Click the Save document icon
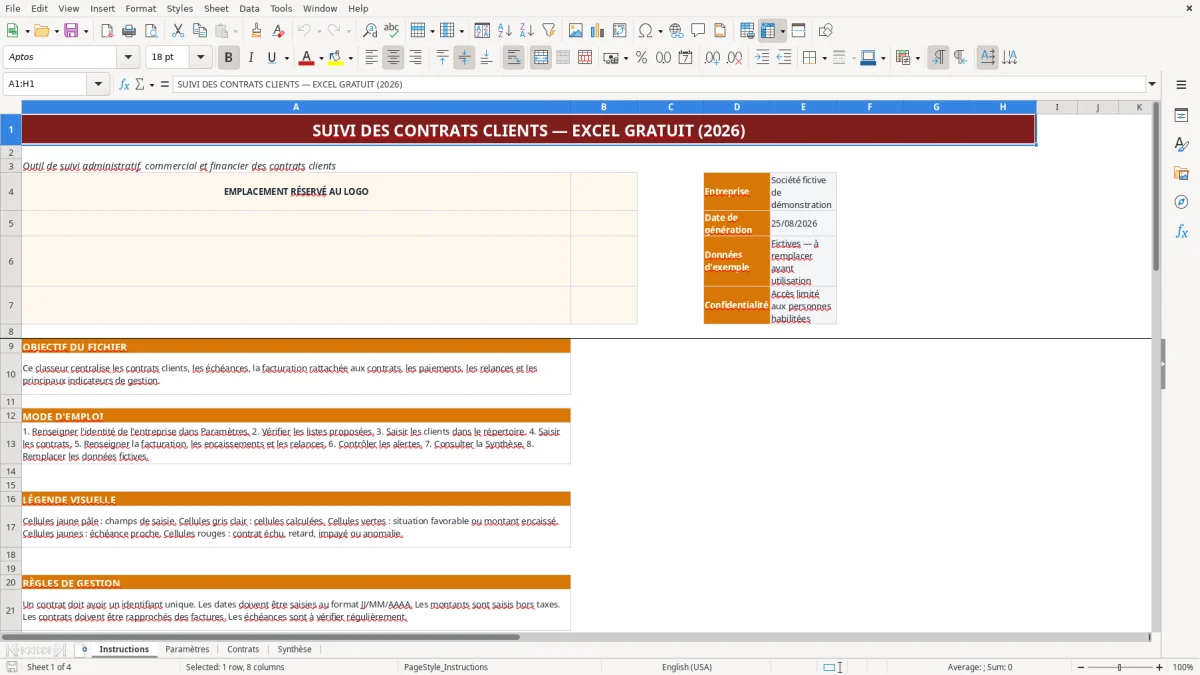Screen dimensions: 1200x675 coord(71,31)
